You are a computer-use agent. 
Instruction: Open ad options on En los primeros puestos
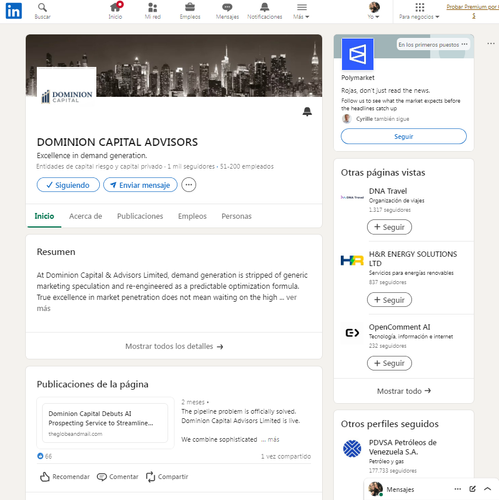(464, 44)
